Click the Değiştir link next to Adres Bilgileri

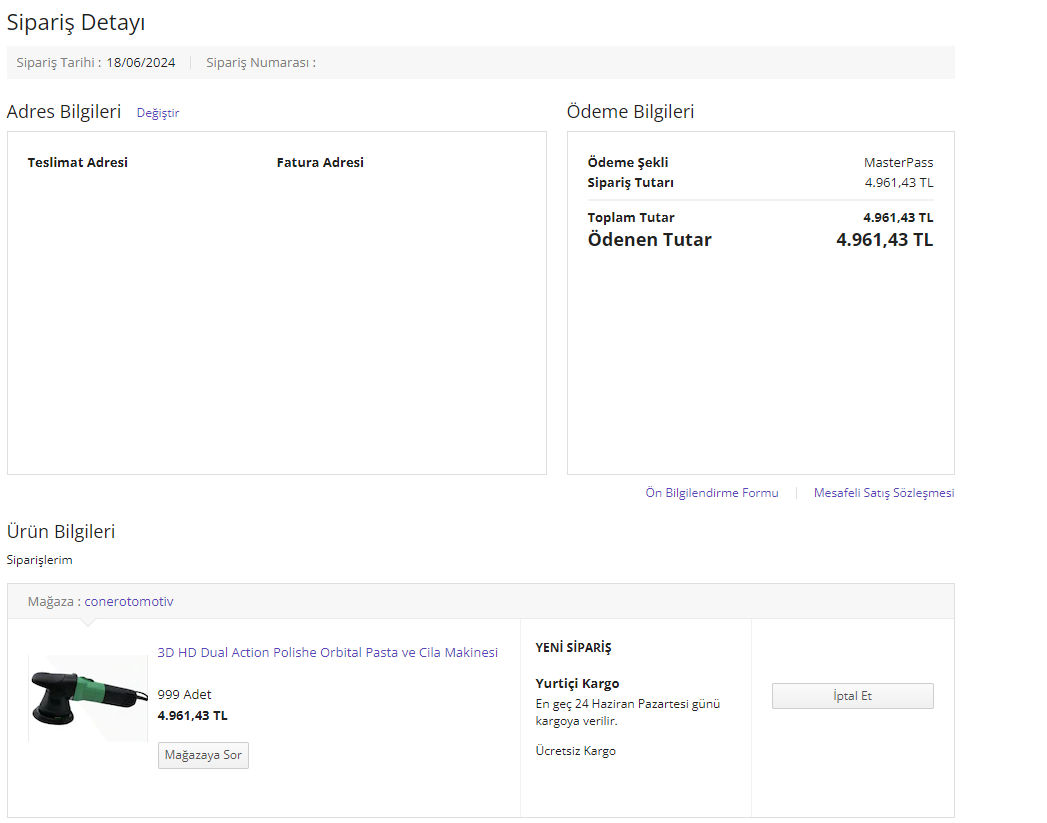pyautogui.click(x=158, y=113)
